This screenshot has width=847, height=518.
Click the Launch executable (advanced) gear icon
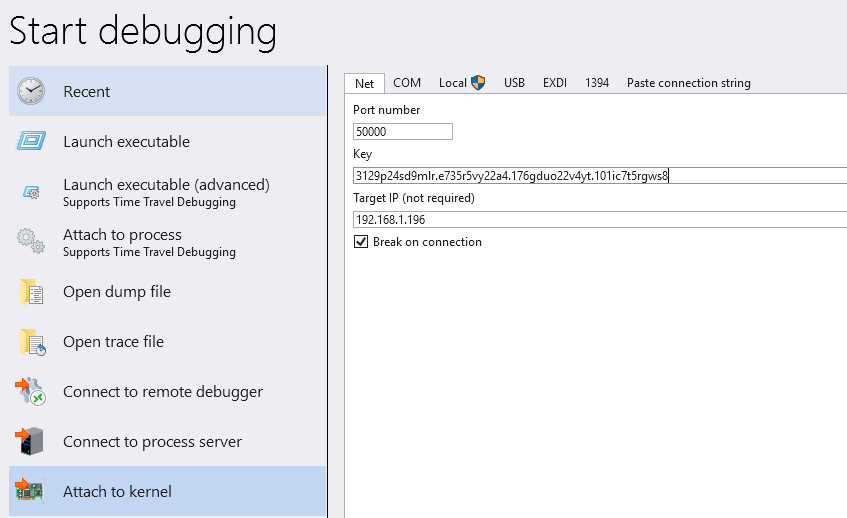click(31, 192)
